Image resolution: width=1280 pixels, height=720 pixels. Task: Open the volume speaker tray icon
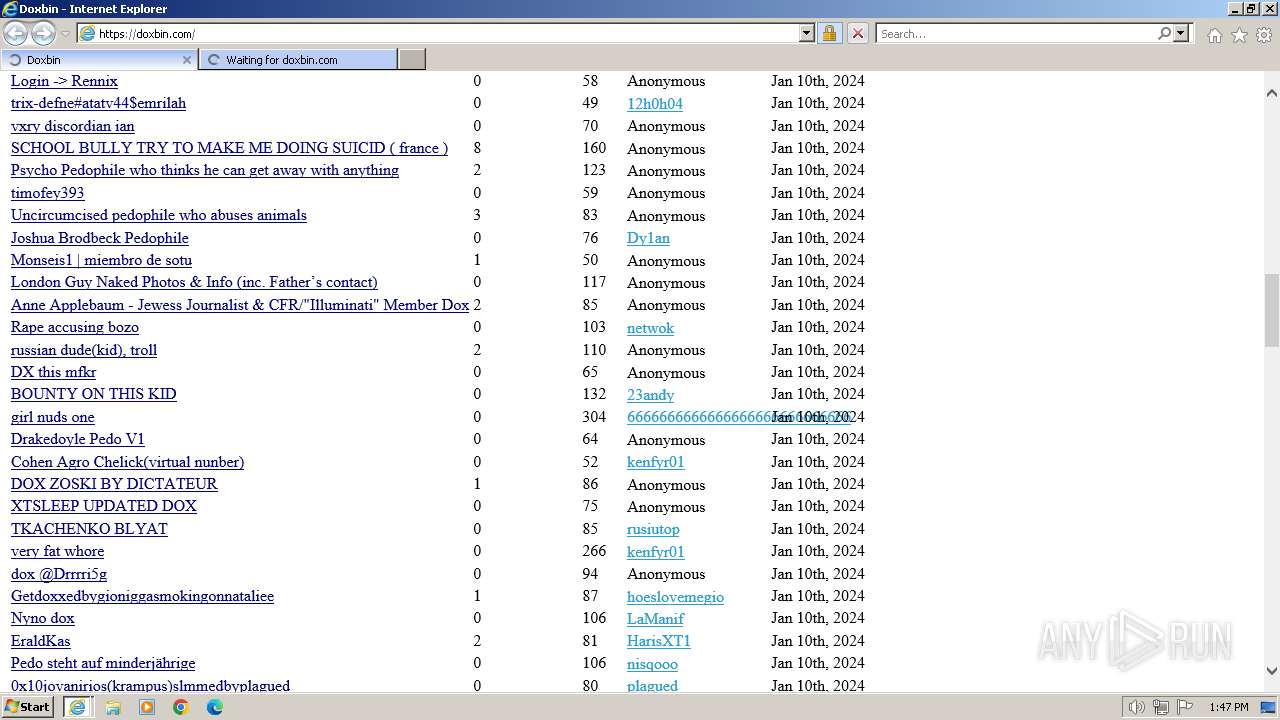click(1137, 707)
